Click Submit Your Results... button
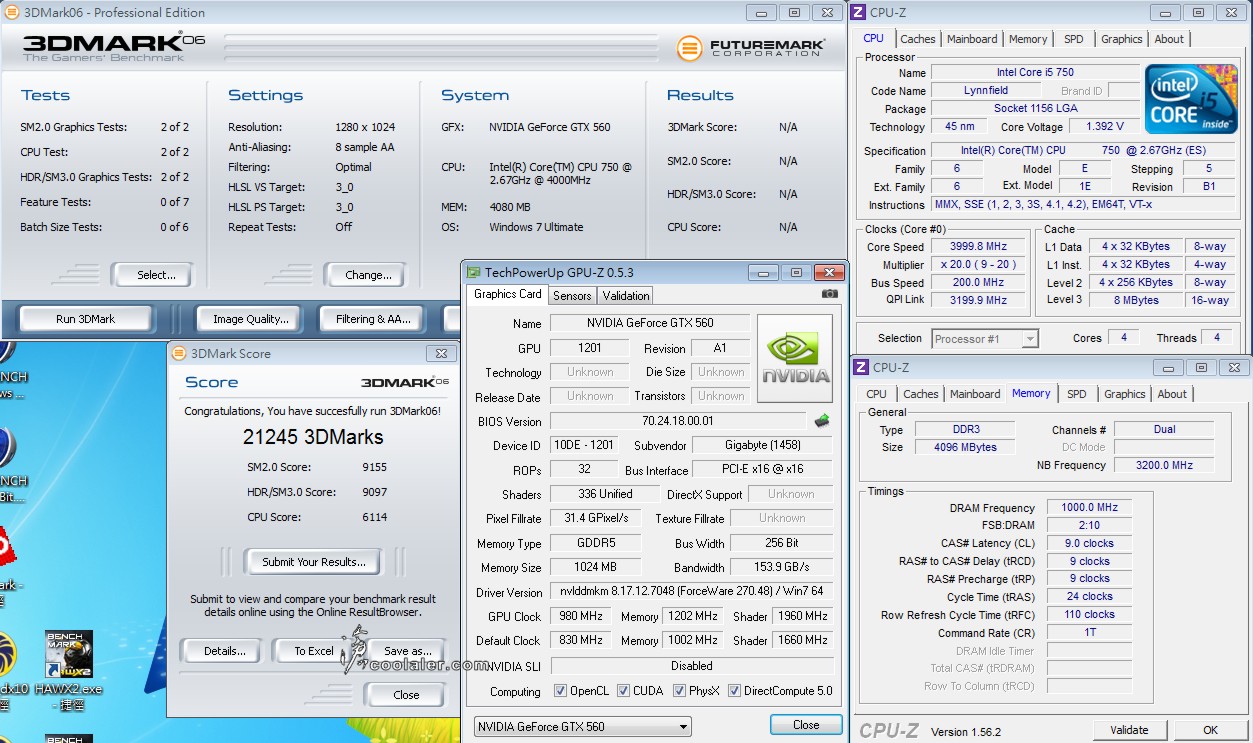The image size is (1253, 743). click(314, 562)
